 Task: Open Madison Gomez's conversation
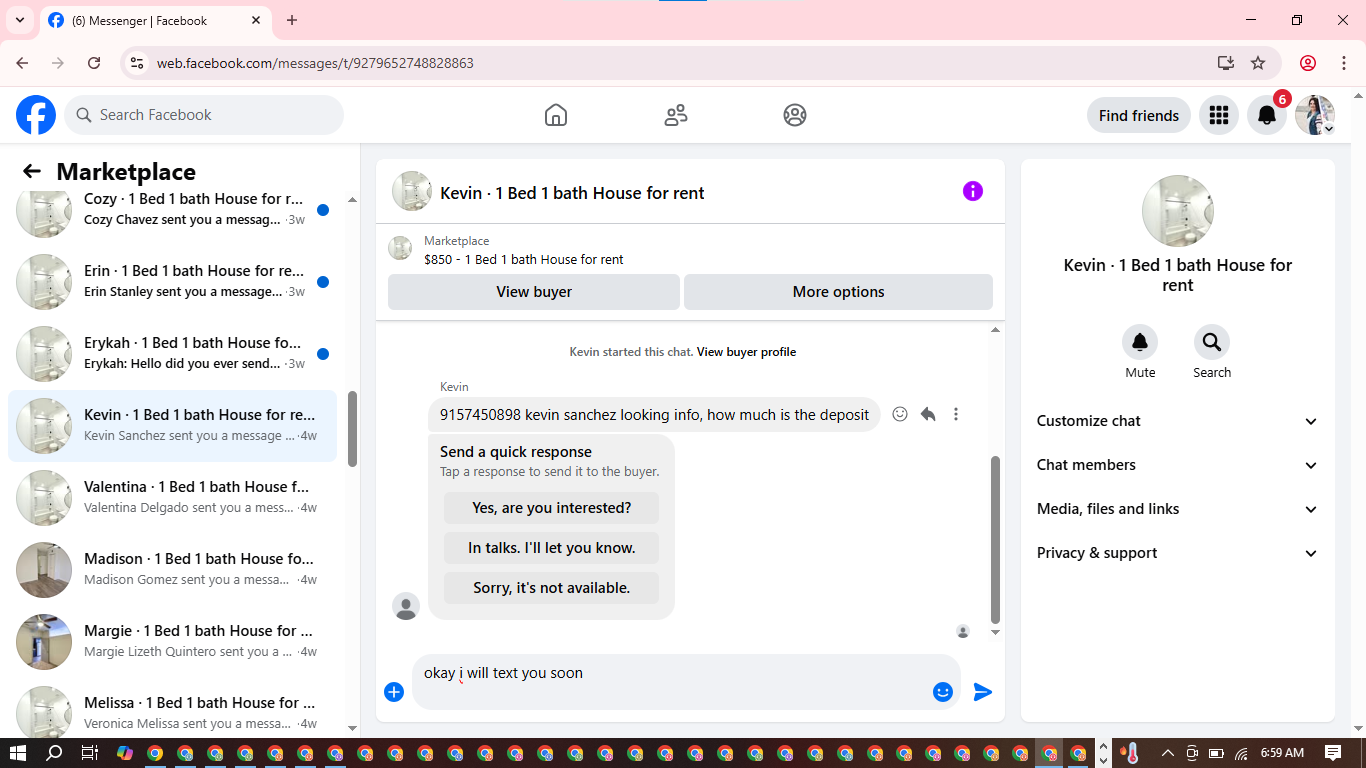pos(172,570)
